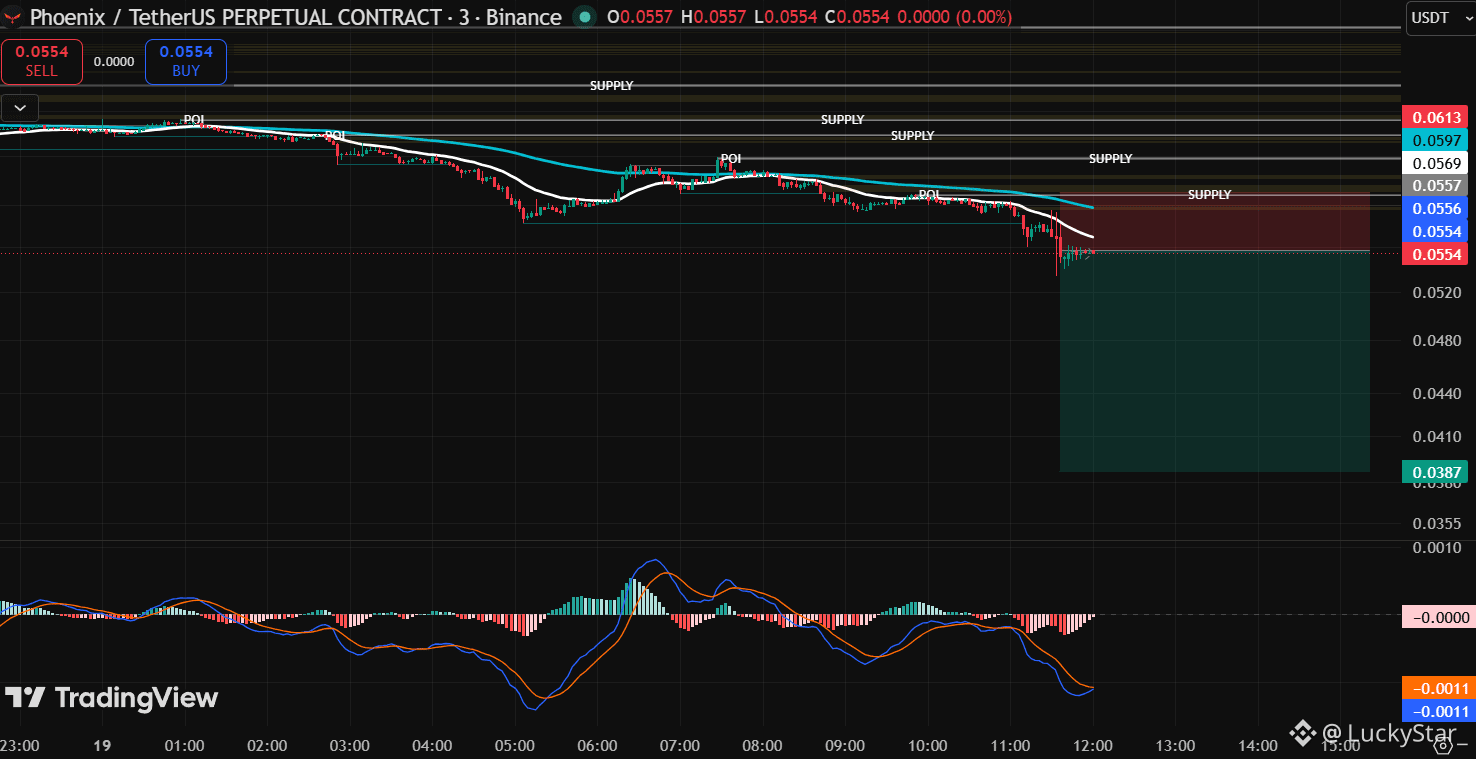Click the 0.0410 price scale tick
This screenshot has height=759, width=1476.
(1437, 436)
